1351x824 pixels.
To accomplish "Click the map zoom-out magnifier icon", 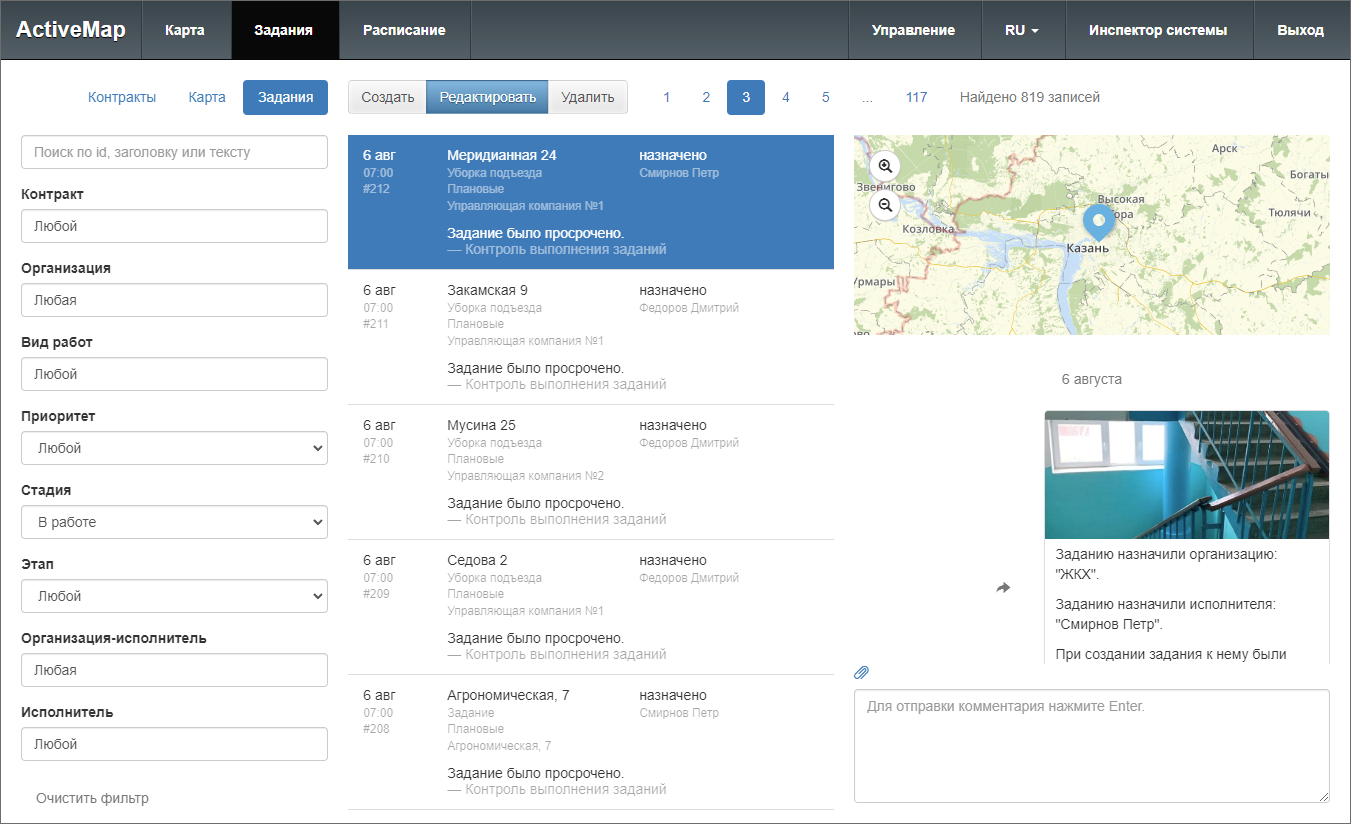I will tap(884, 205).
